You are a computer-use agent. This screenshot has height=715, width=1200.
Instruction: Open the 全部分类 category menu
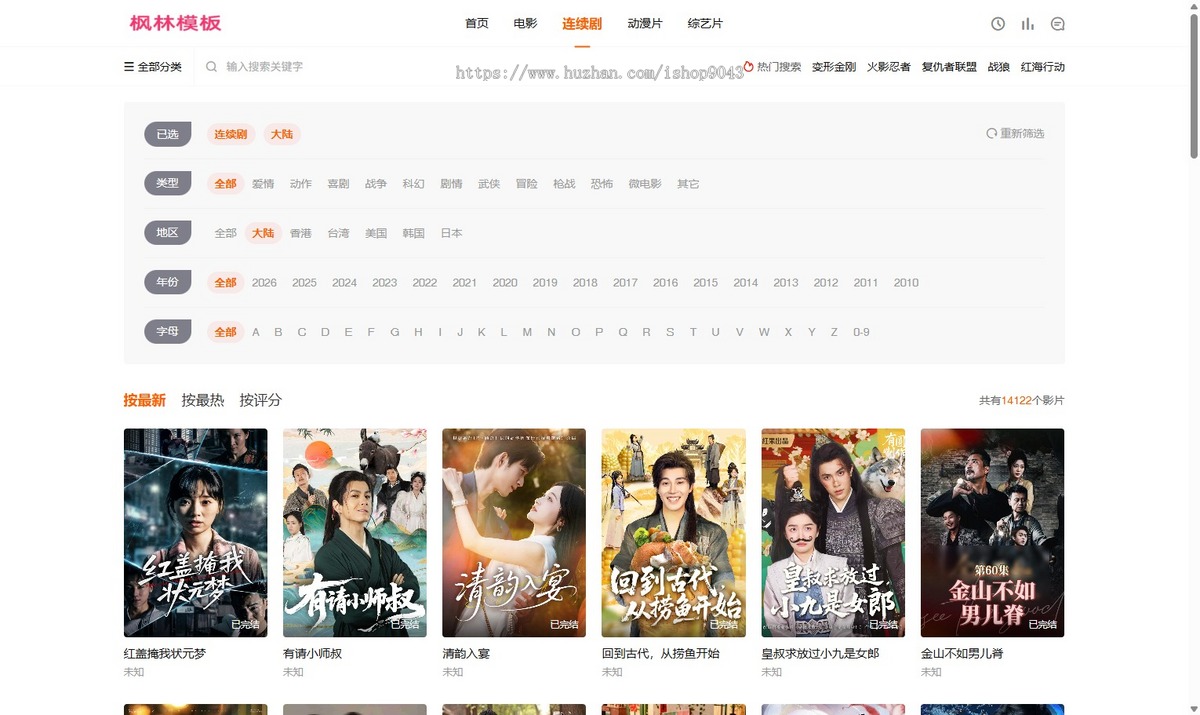pos(153,67)
